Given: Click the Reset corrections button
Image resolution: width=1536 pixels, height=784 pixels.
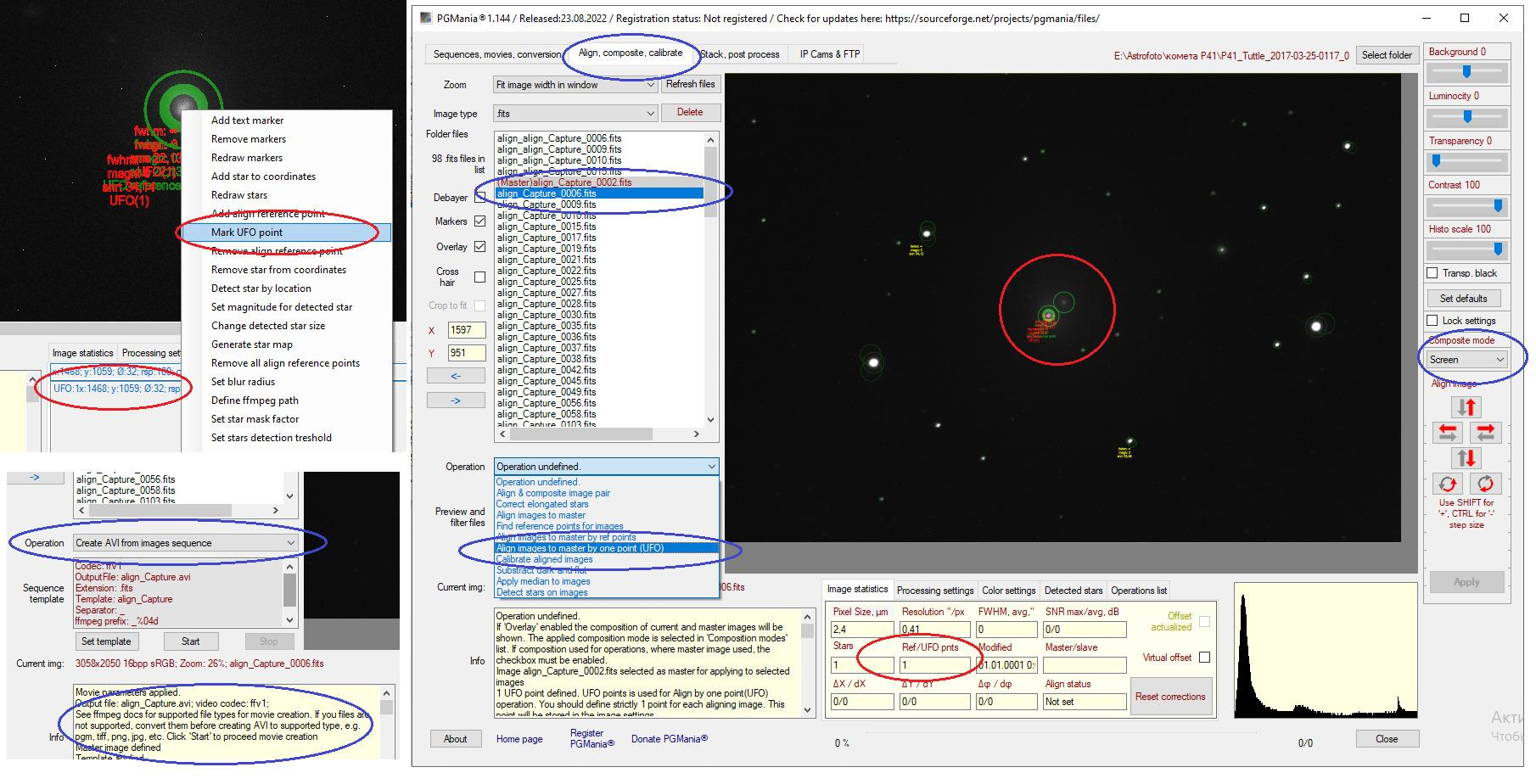Looking at the screenshot, I should point(1169,697).
